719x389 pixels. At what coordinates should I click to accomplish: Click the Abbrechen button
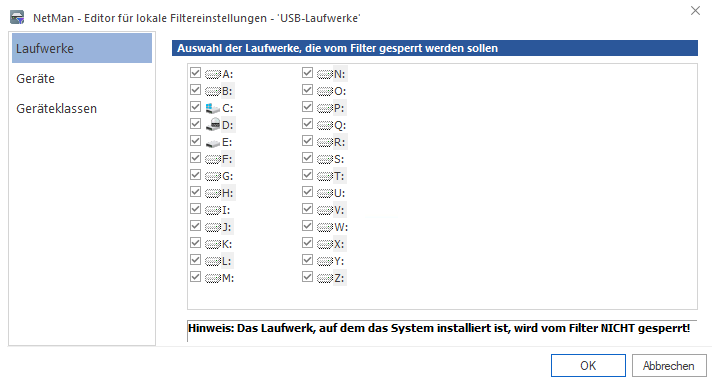[669, 366]
